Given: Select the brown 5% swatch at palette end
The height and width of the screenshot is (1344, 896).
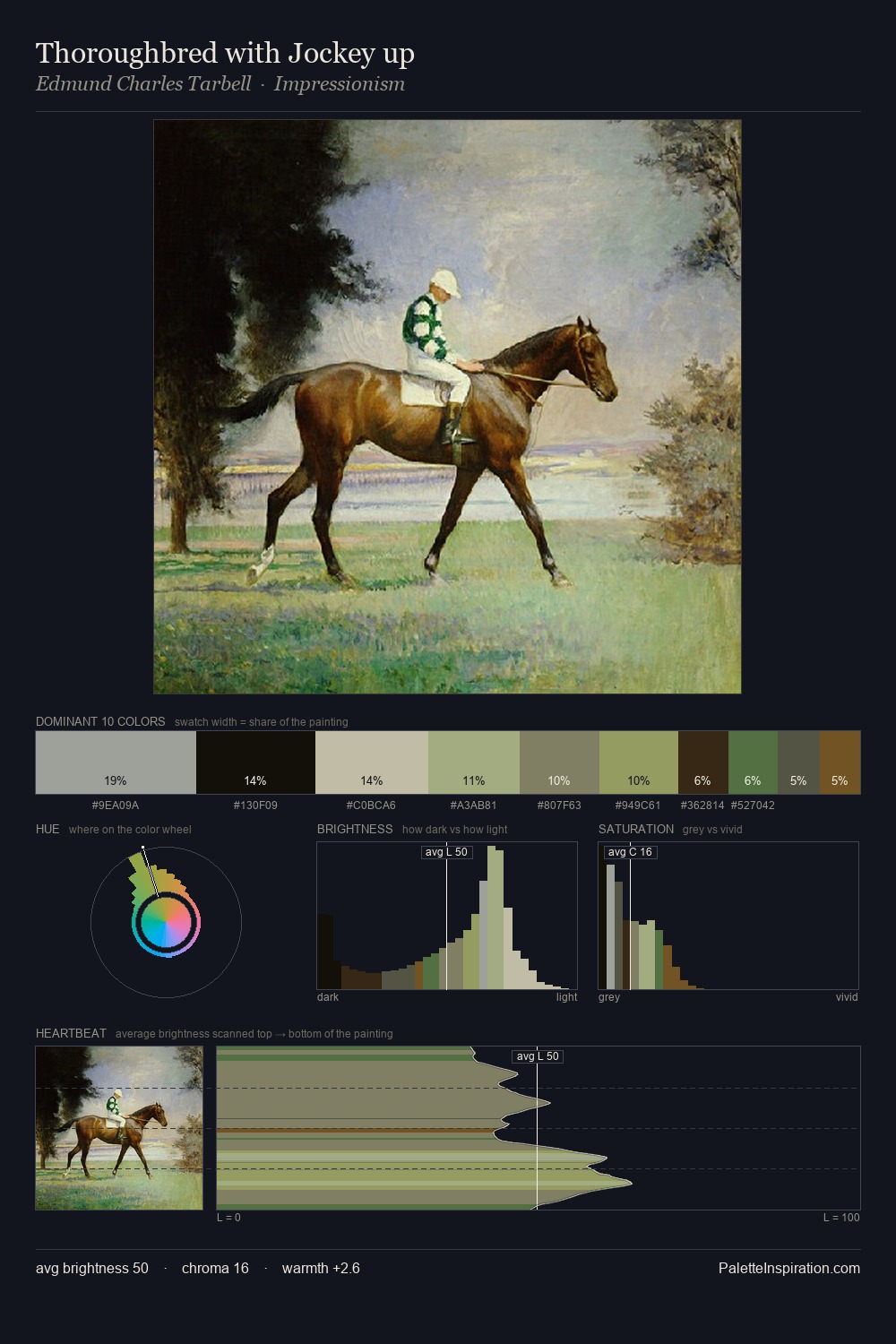Looking at the screenshot, I should pos(840,762).
